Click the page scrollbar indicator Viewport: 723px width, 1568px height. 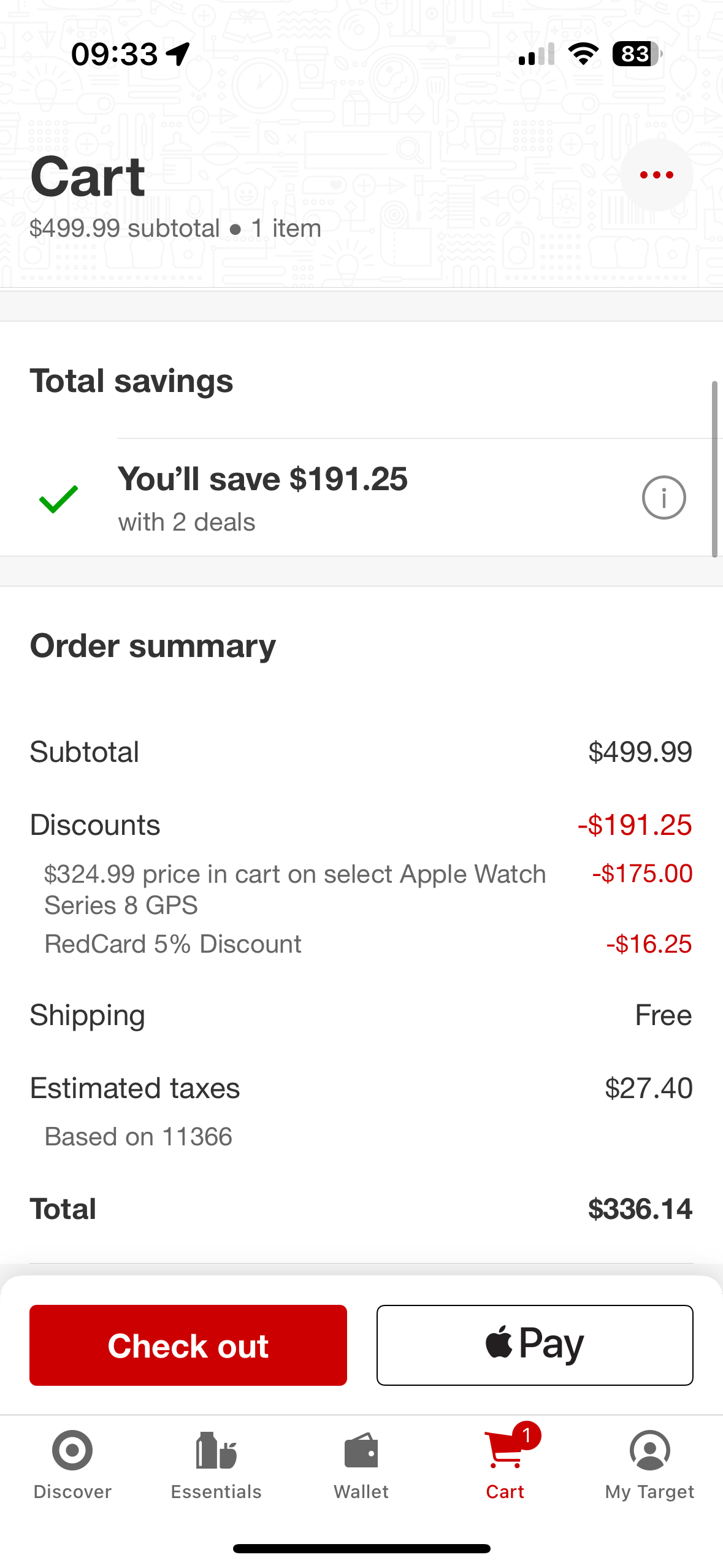coord(714,469)
